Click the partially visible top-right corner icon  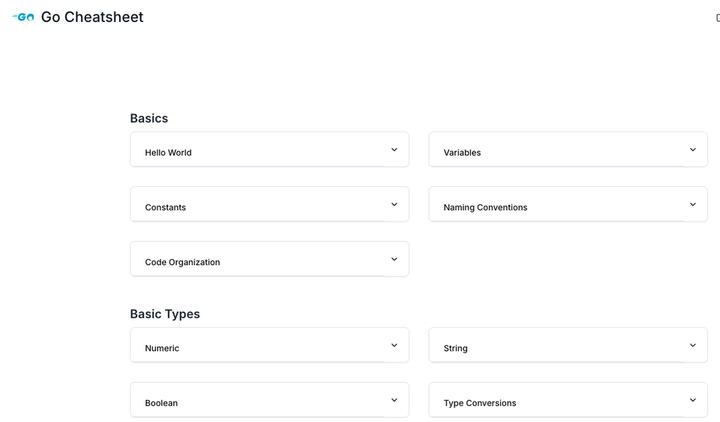tap(716, 18)
